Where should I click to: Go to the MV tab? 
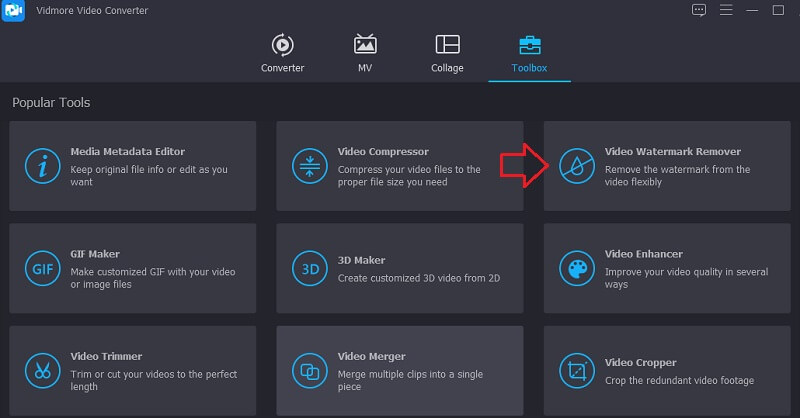click(365, 53)
